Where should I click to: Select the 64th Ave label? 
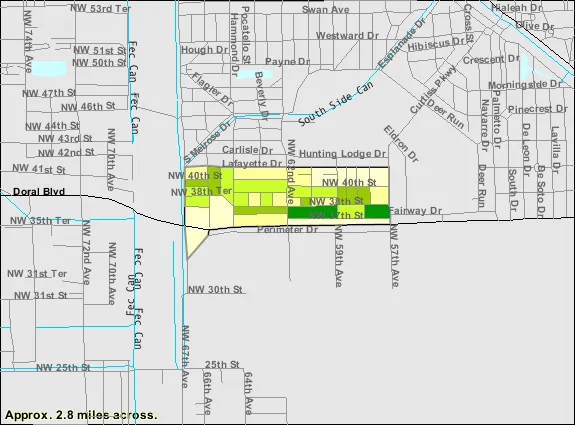click(249, 393)
